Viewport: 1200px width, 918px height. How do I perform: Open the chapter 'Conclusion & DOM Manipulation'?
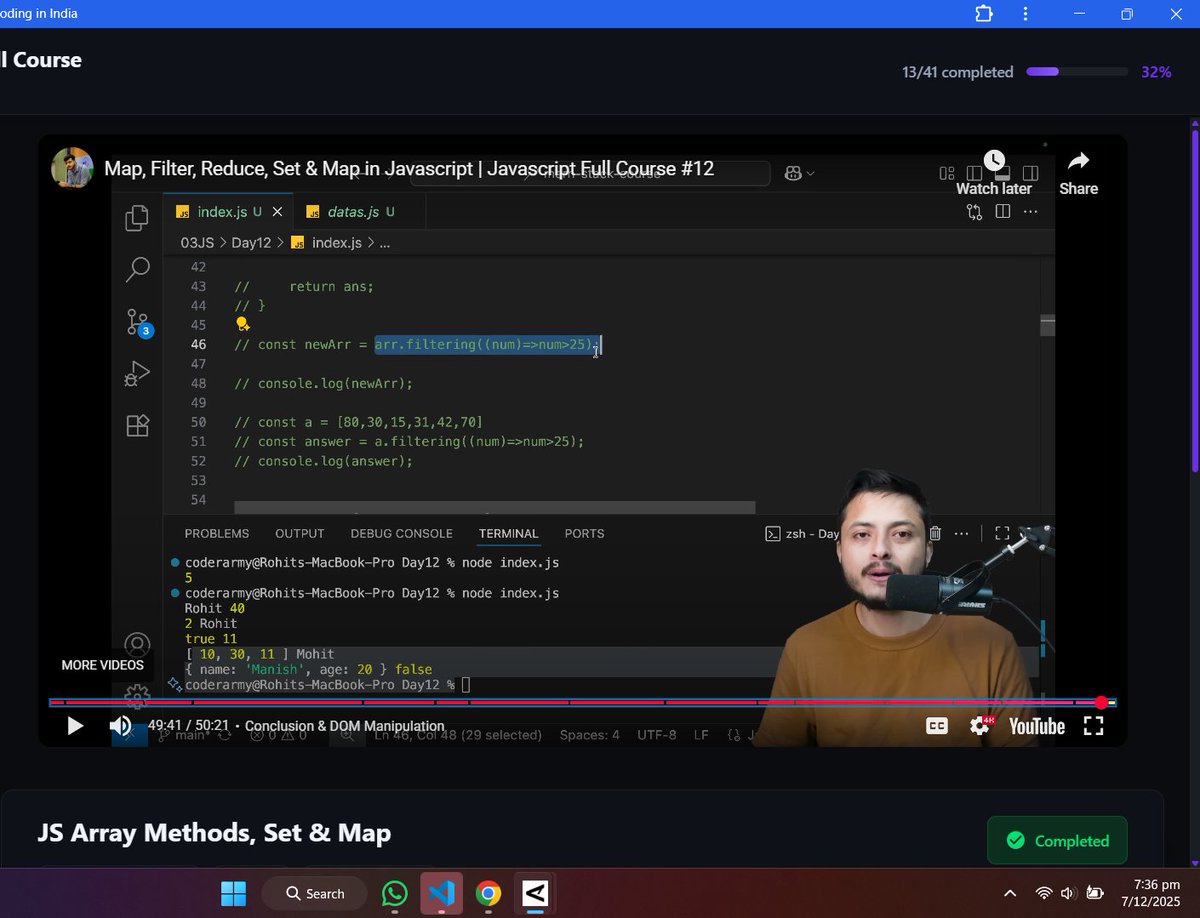pos(344,726)
